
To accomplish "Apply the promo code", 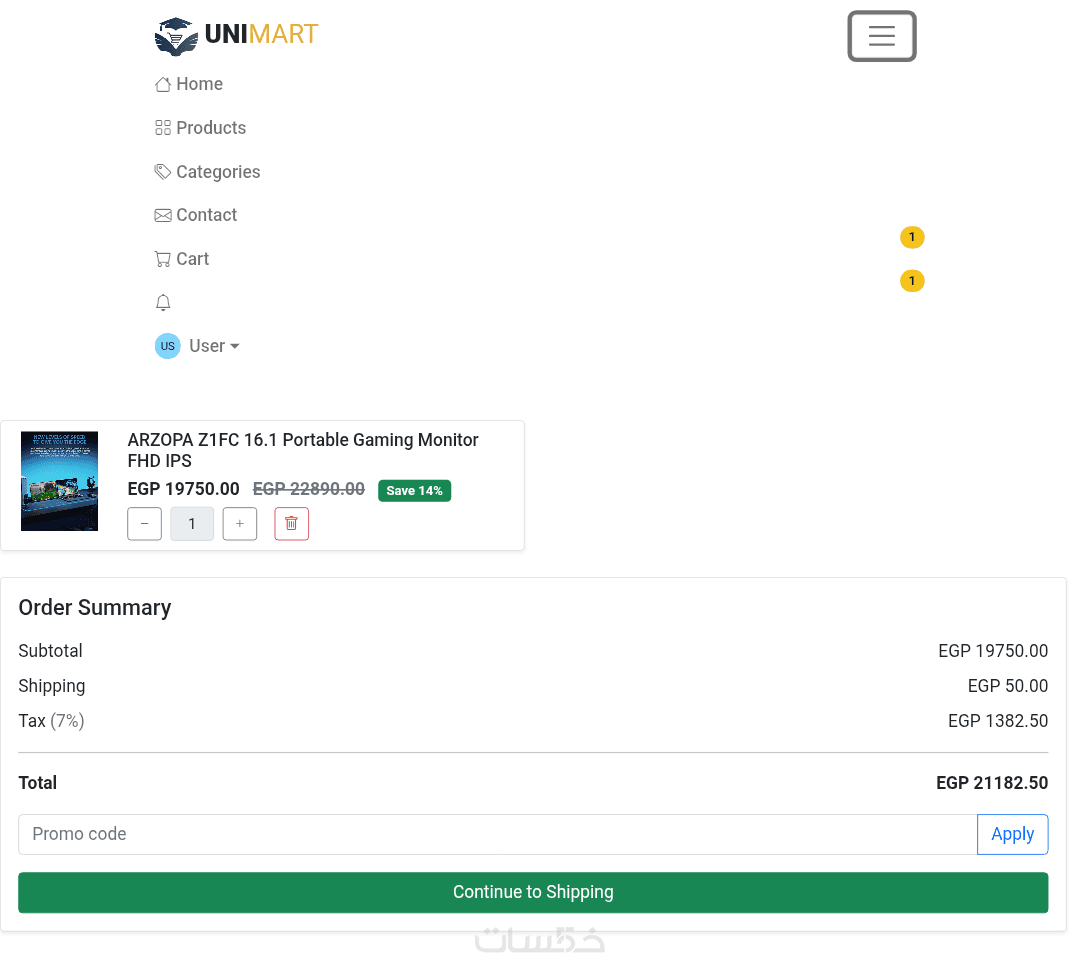I will 1012,834.
